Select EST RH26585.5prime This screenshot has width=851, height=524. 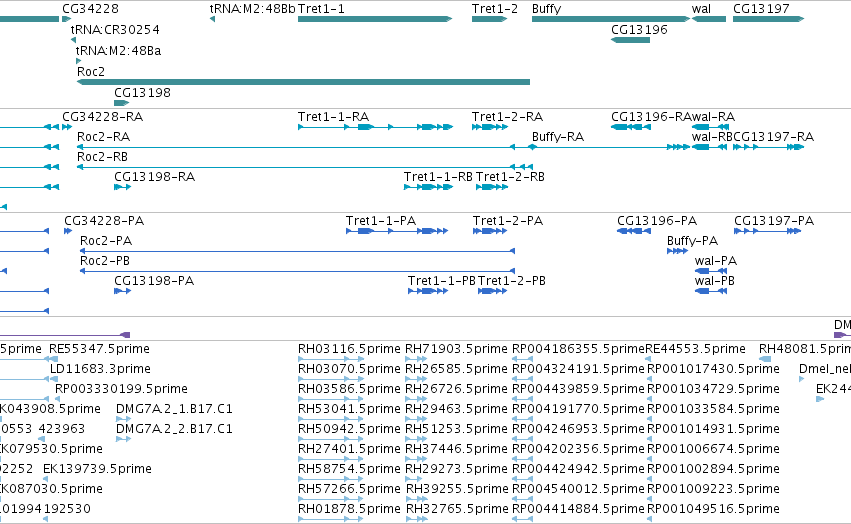[x=456, y=369]
